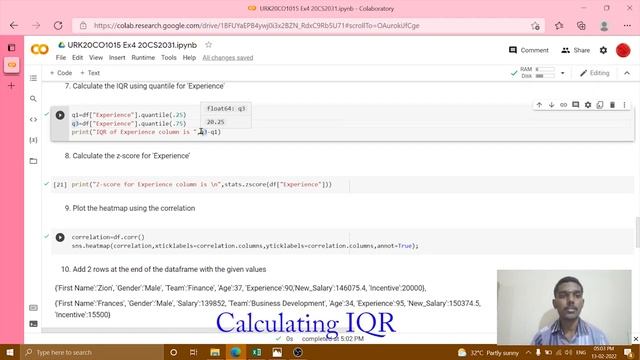Open the code snippets panel icon
Viewport: 640px width, 360px height.
coord(33,120)
